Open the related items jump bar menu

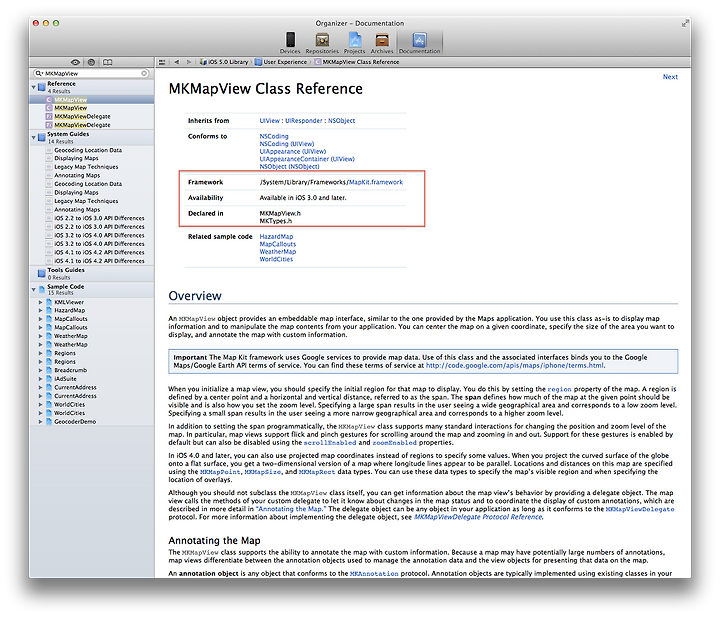tap(162, 62)
